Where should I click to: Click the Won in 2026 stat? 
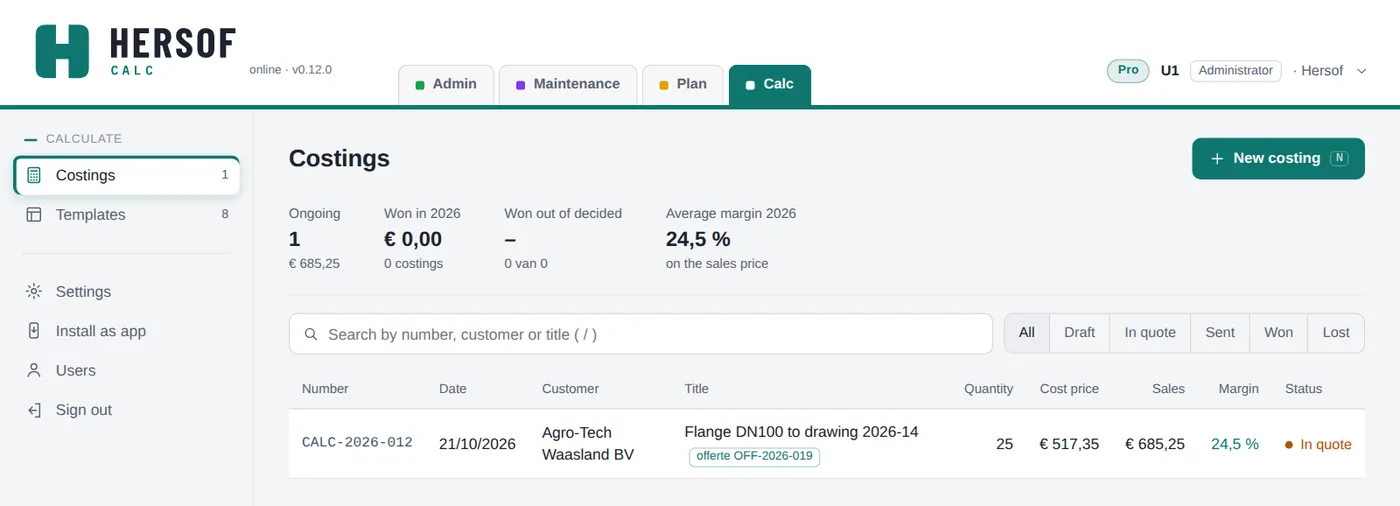422,238
